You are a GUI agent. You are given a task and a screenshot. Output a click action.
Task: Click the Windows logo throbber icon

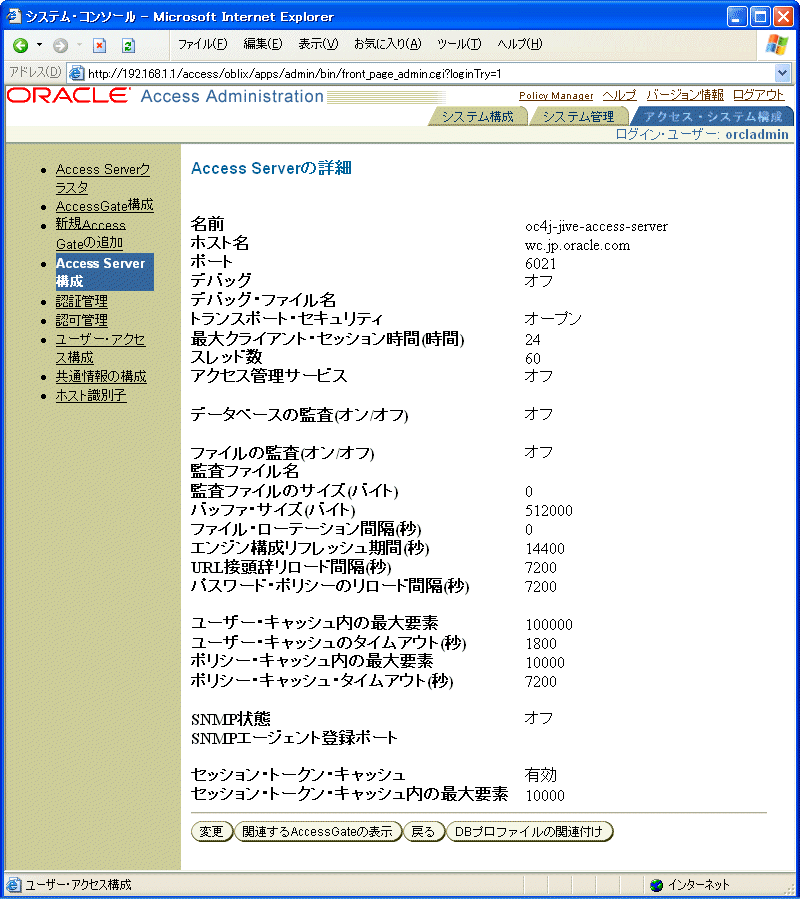tap(776, 44)
